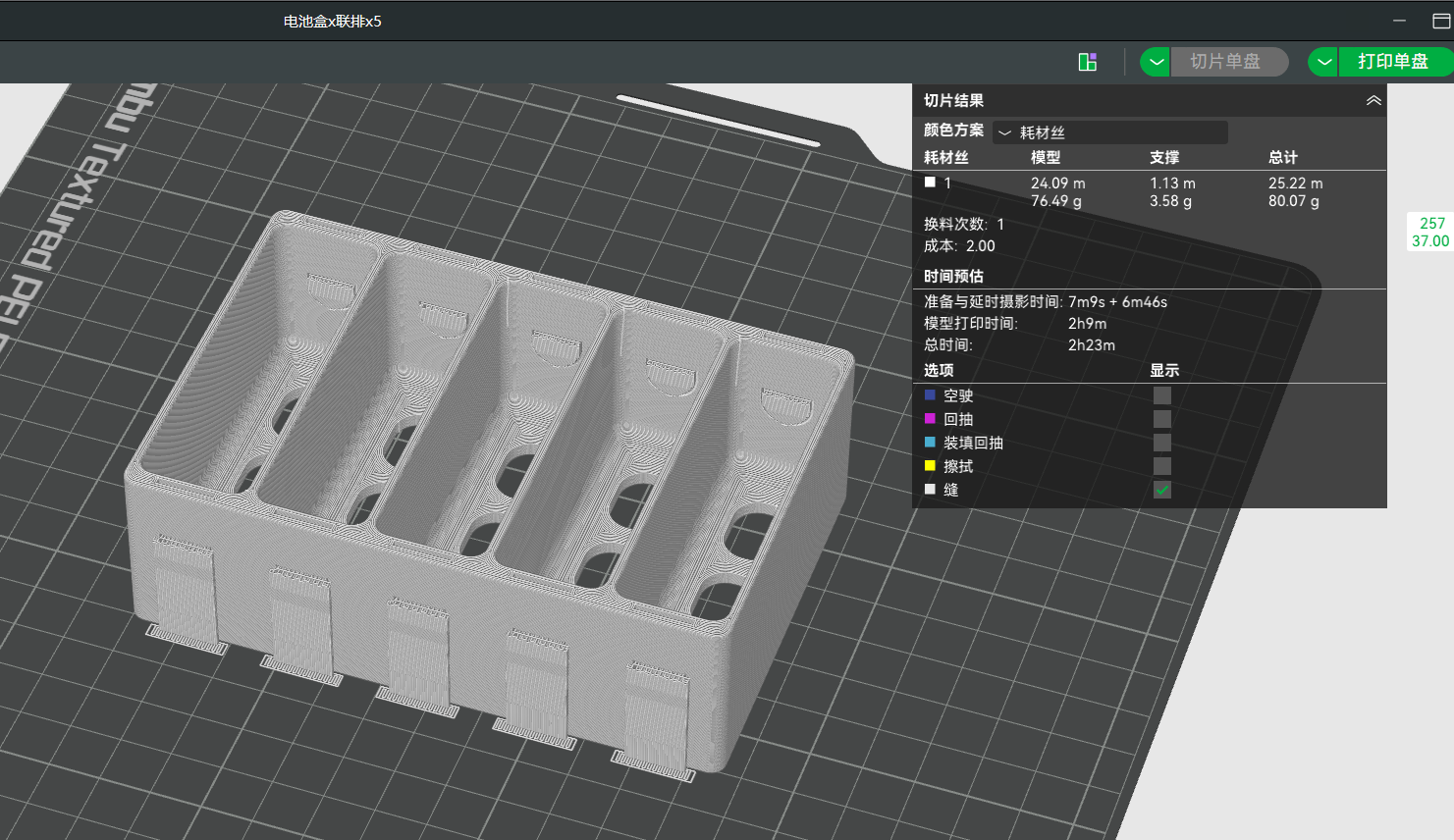Click the 模型 column header

(x=1045, y=158)
